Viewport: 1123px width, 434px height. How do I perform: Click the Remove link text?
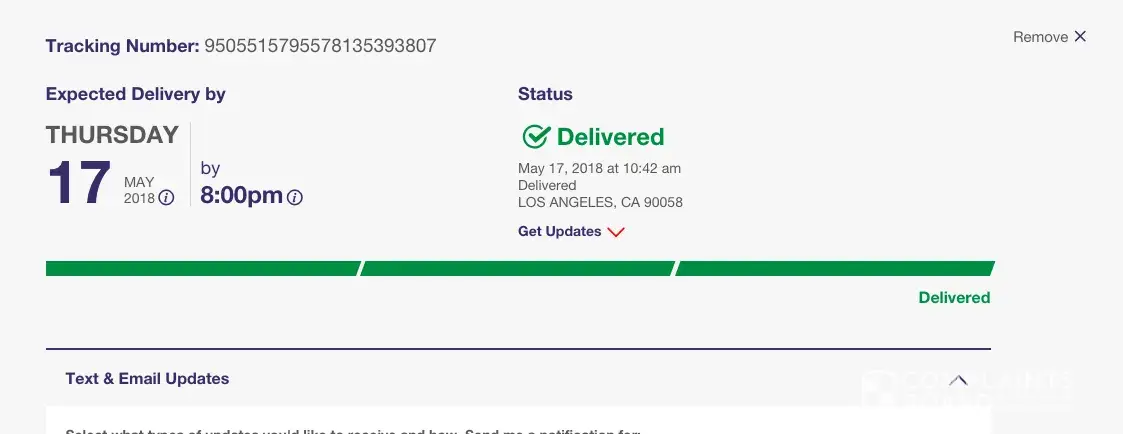[x=1040, y=37]
